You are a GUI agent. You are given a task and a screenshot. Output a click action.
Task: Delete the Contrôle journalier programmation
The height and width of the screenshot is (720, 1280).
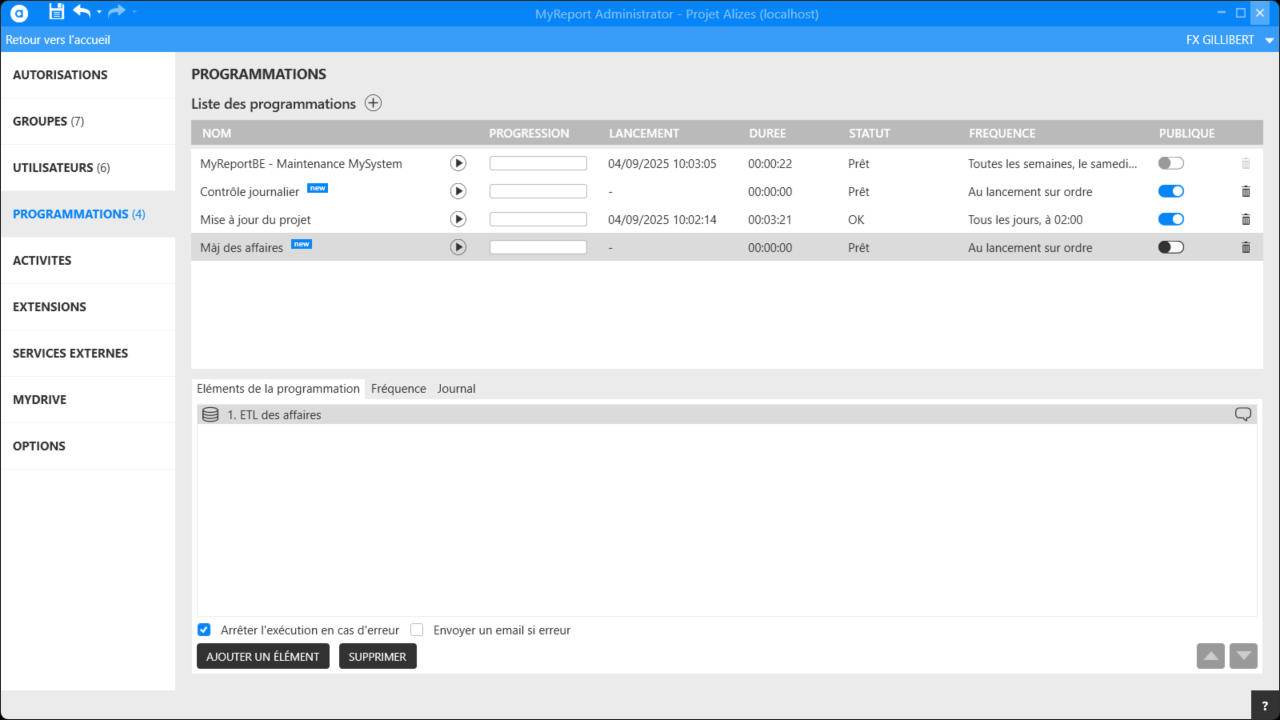click(x=1245, y=191)
